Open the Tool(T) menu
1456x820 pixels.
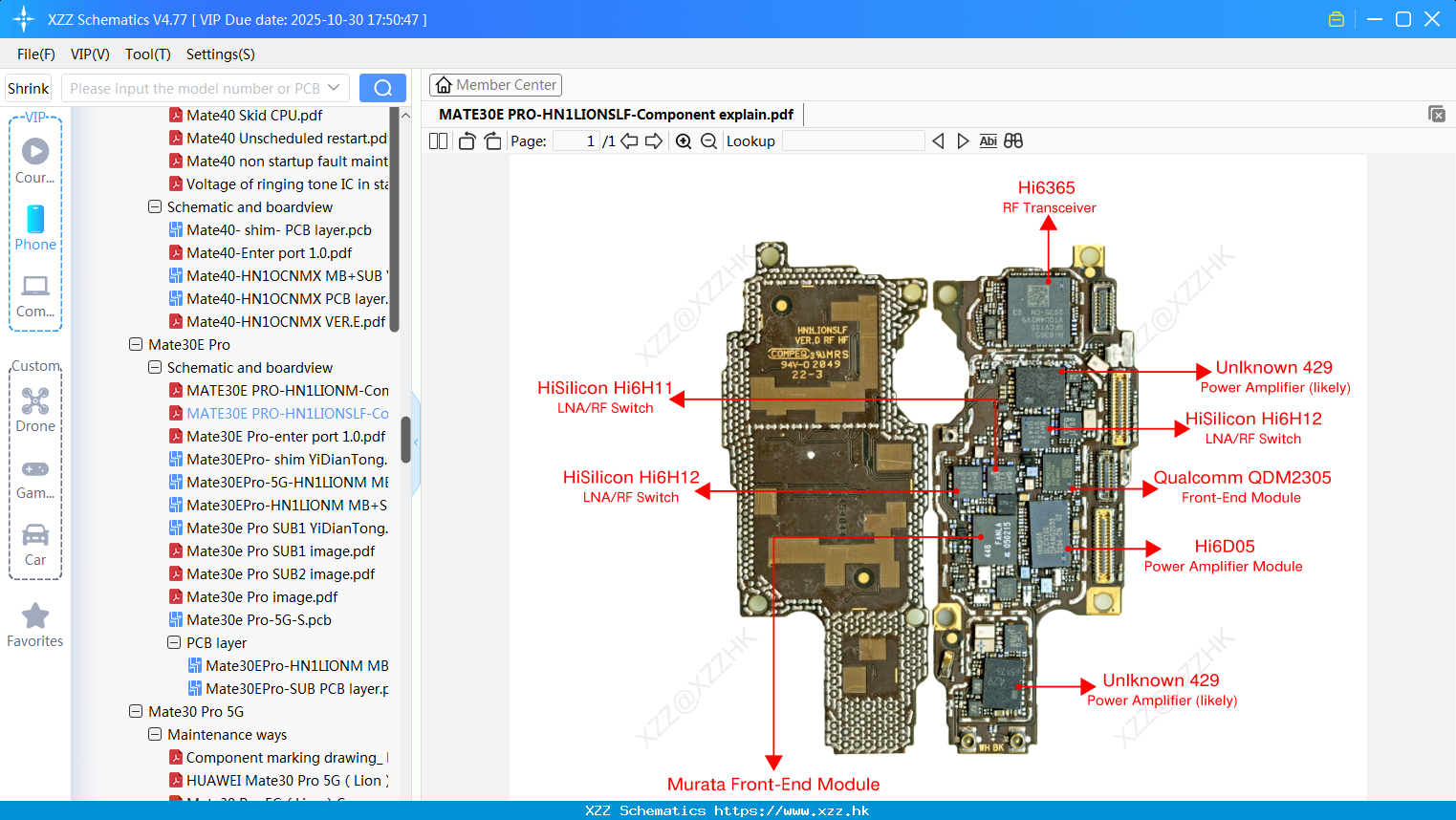pyautogui.click(x=148, y=54)
